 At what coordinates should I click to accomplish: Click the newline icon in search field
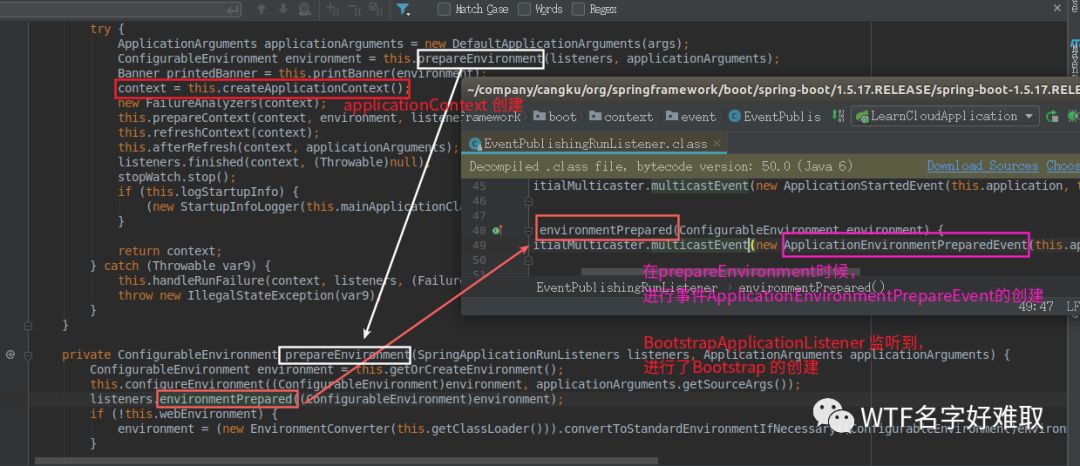pos(234,10)
